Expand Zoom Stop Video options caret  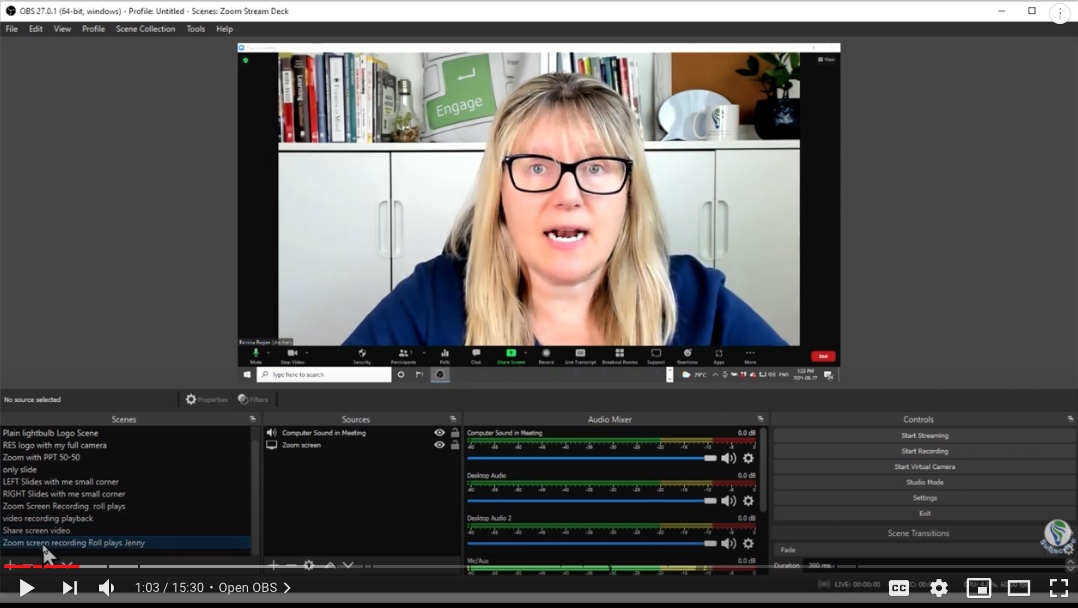[307, 353]
